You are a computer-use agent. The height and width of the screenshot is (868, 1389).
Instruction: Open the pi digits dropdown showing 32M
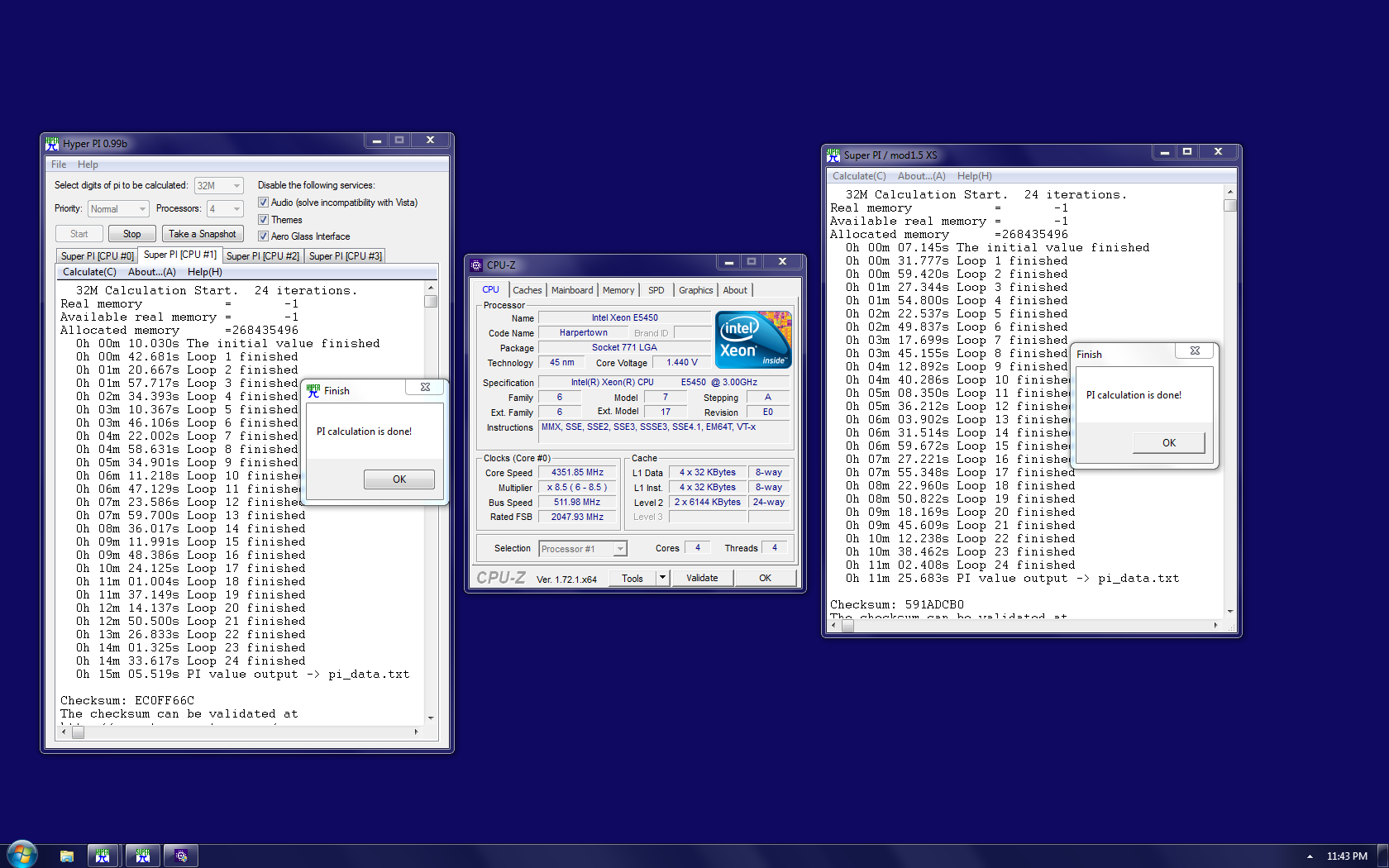click(x=219, y=186)
